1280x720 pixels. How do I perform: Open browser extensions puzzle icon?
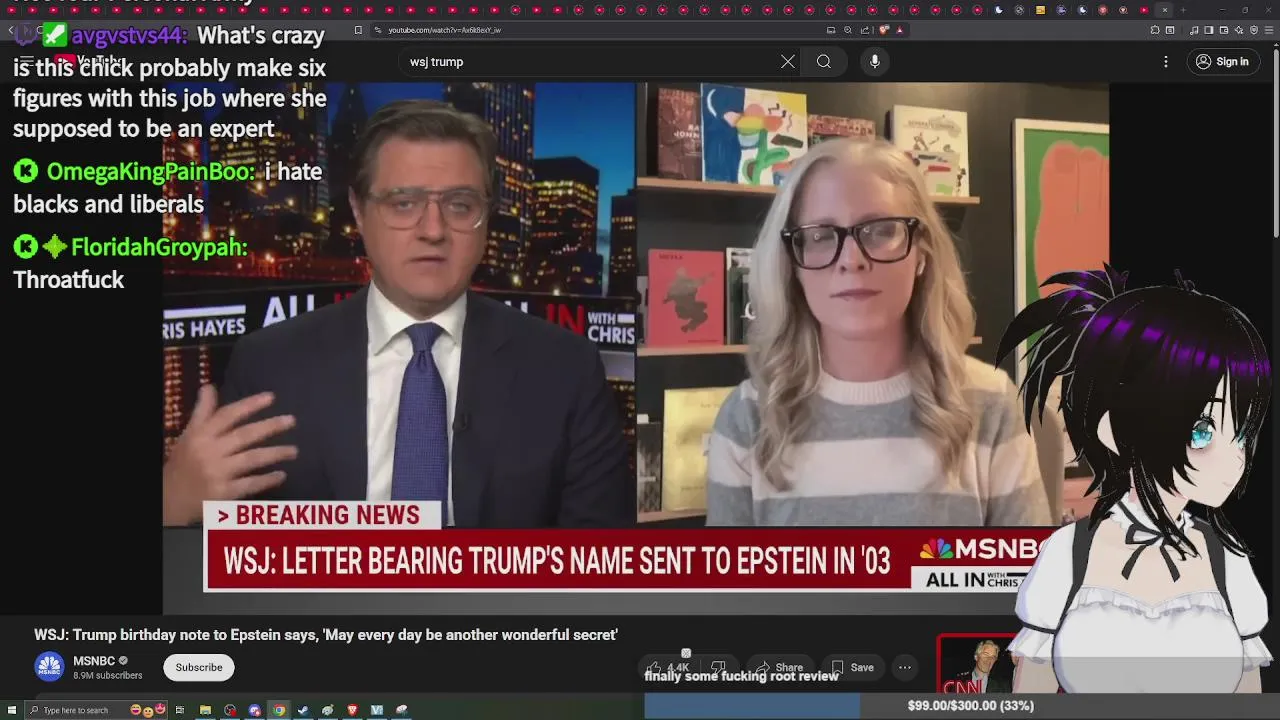coord(1155,30)
